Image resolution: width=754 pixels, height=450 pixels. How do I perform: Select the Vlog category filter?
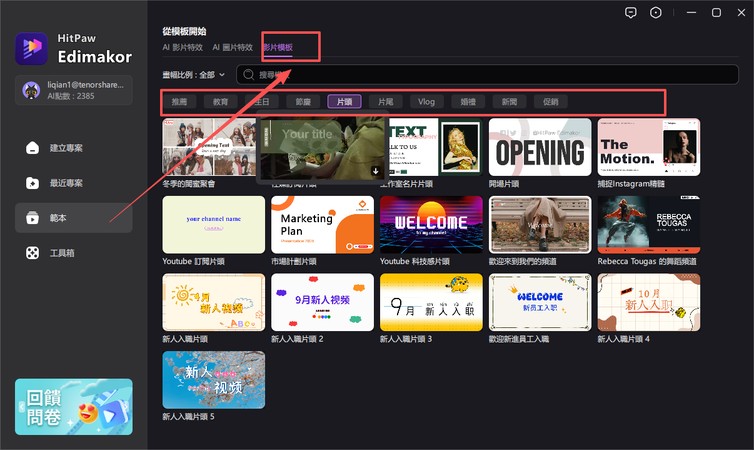click(x=427, y=101)
